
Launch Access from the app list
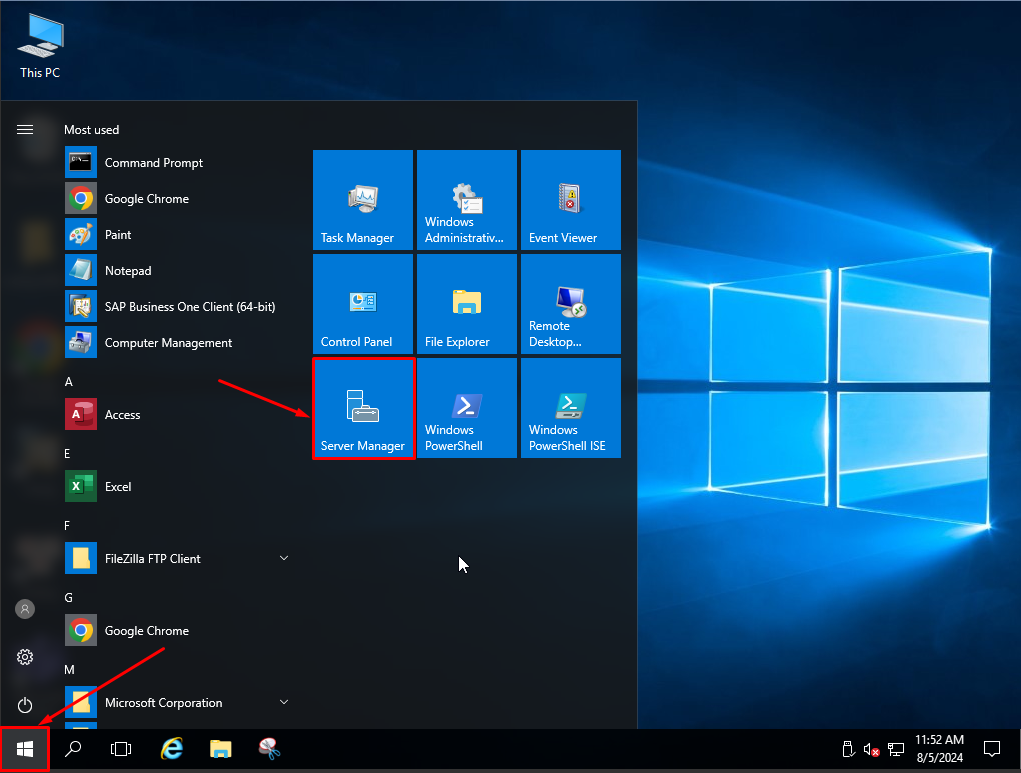point(177,415)
